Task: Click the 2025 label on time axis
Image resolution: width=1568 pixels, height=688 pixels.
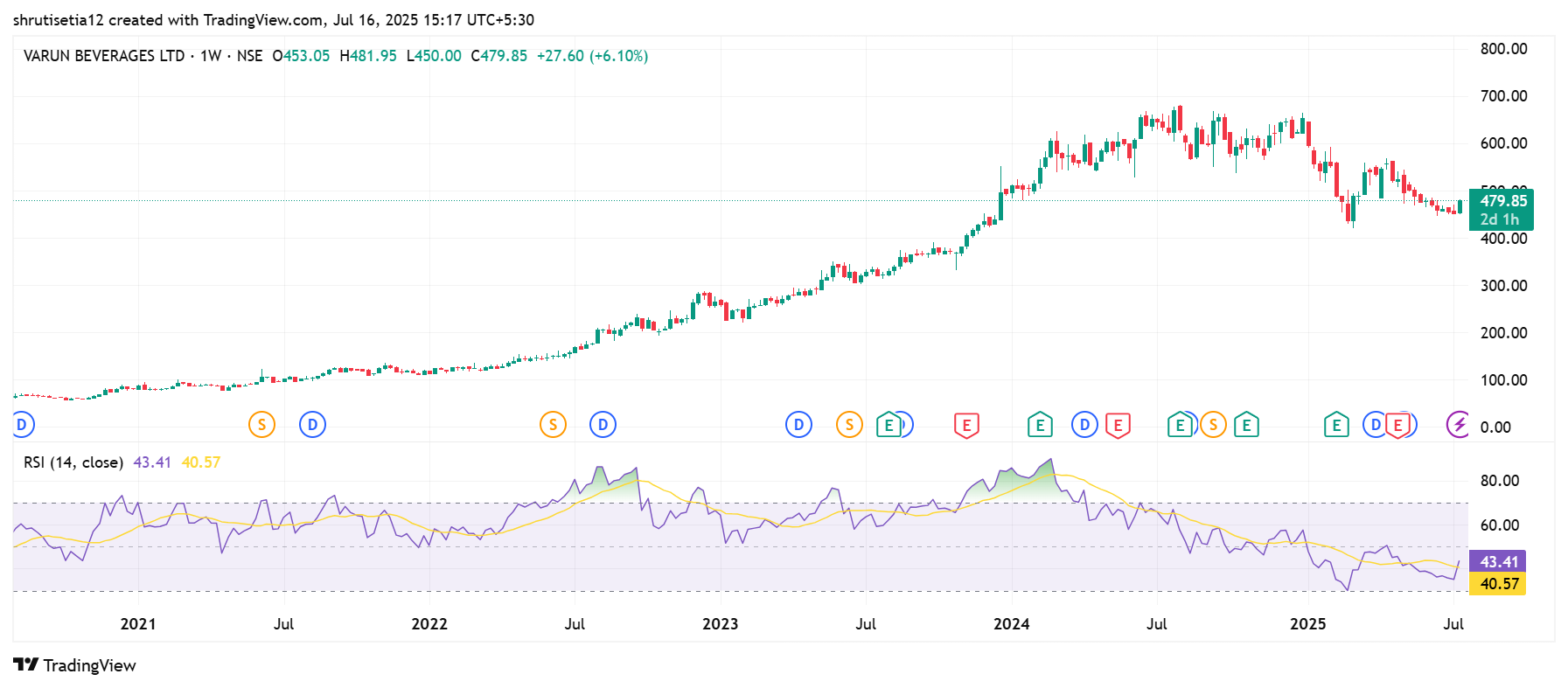Action: pyautogui.click(x=1308, y=624)
